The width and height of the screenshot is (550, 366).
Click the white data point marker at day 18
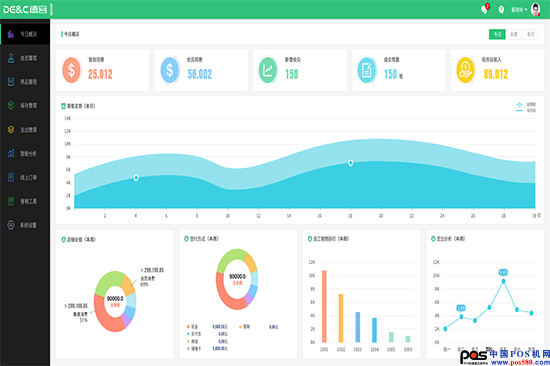(350, 163)
